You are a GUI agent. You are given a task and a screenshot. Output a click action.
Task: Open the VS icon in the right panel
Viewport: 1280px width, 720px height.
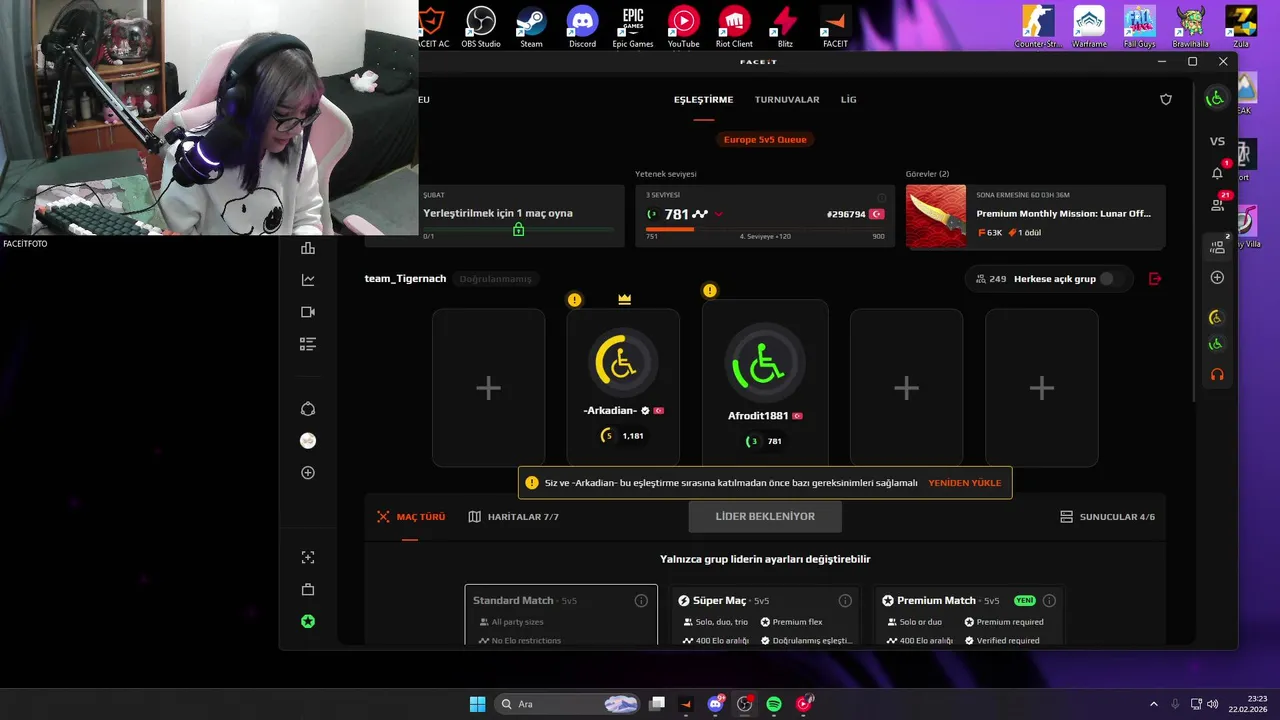coord(1217,142)
